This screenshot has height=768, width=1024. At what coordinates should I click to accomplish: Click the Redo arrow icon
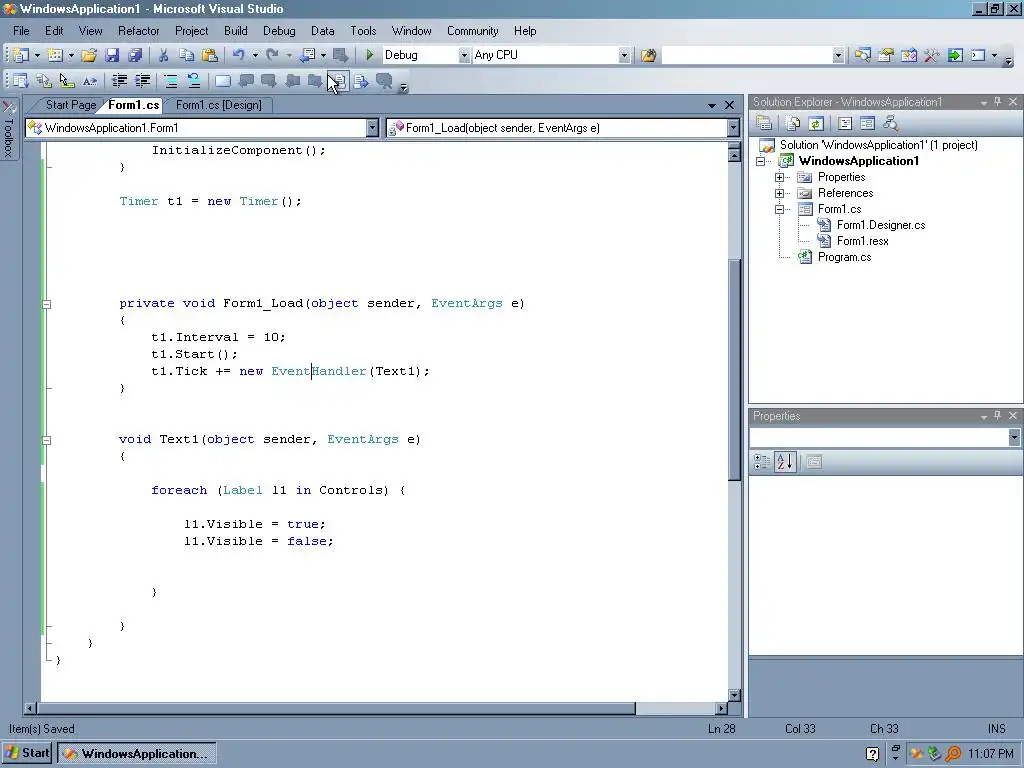(272, 56)
